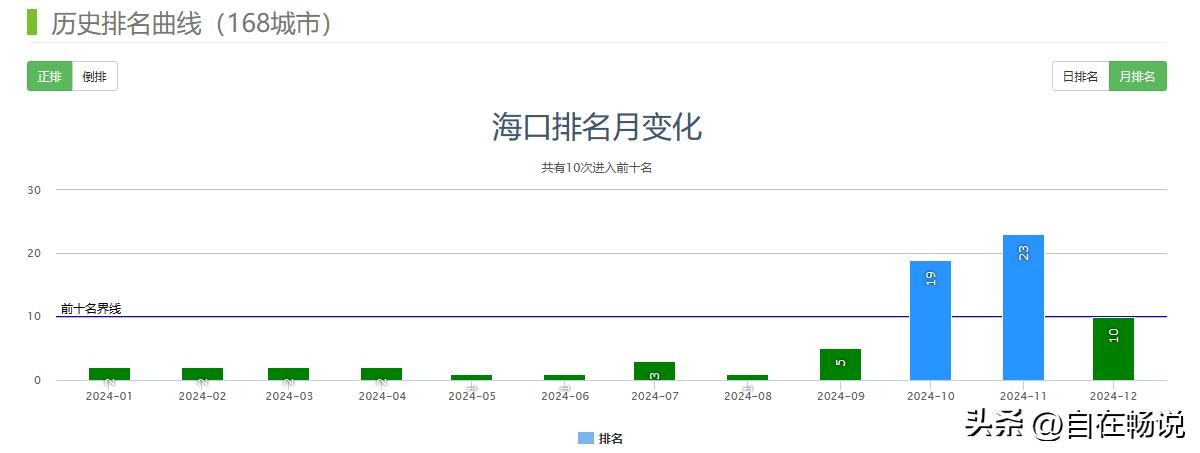Click the 排名 legend label text
1200x453 pixels.
[611, 438]
